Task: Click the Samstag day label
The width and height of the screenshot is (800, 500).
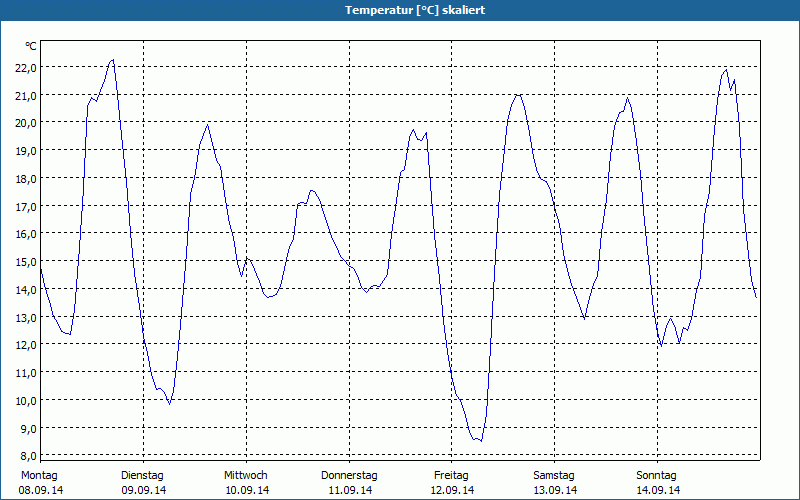Action: pos(554,476)
